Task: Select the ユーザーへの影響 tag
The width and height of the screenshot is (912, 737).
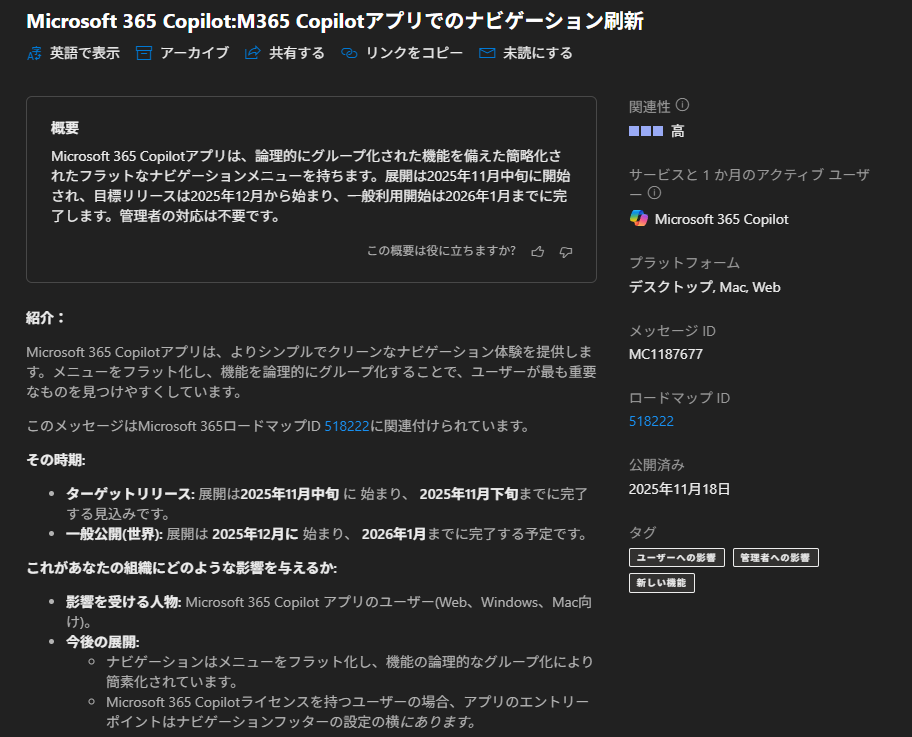Action: click(x=677, y=558)
